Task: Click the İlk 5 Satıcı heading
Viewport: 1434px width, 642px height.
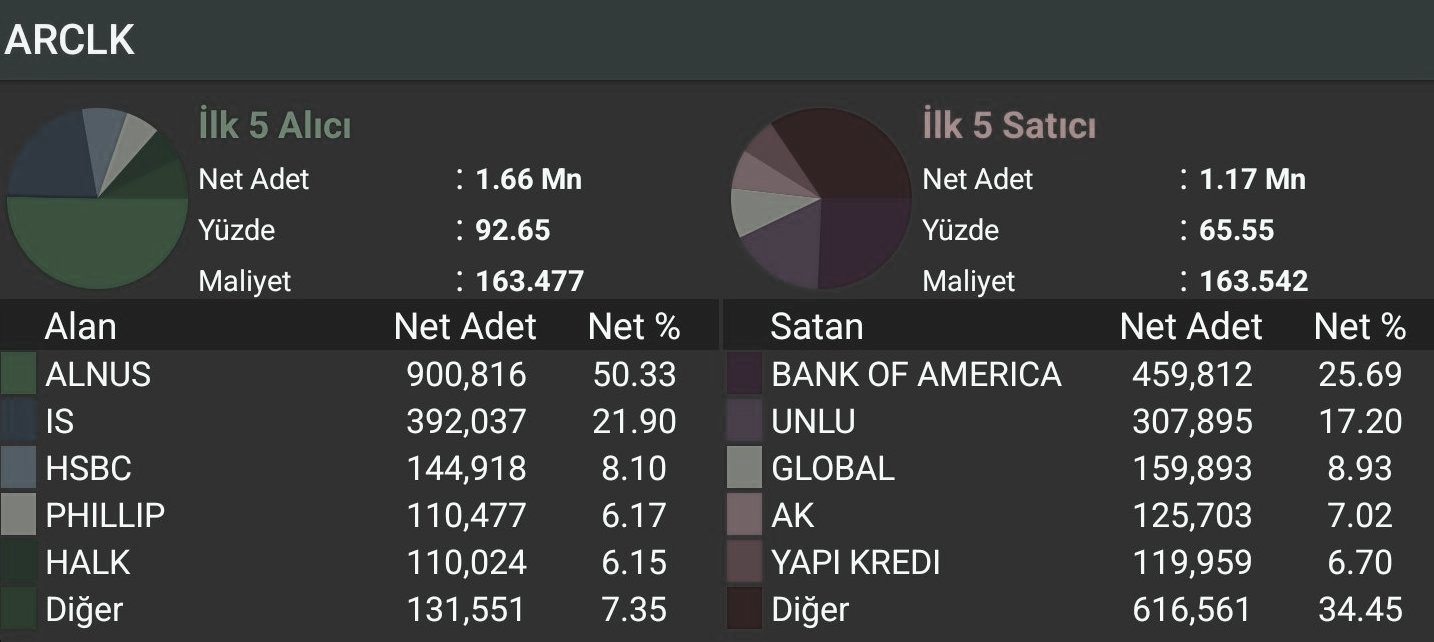Action: pyautogui.click(x=1009, y=127)
